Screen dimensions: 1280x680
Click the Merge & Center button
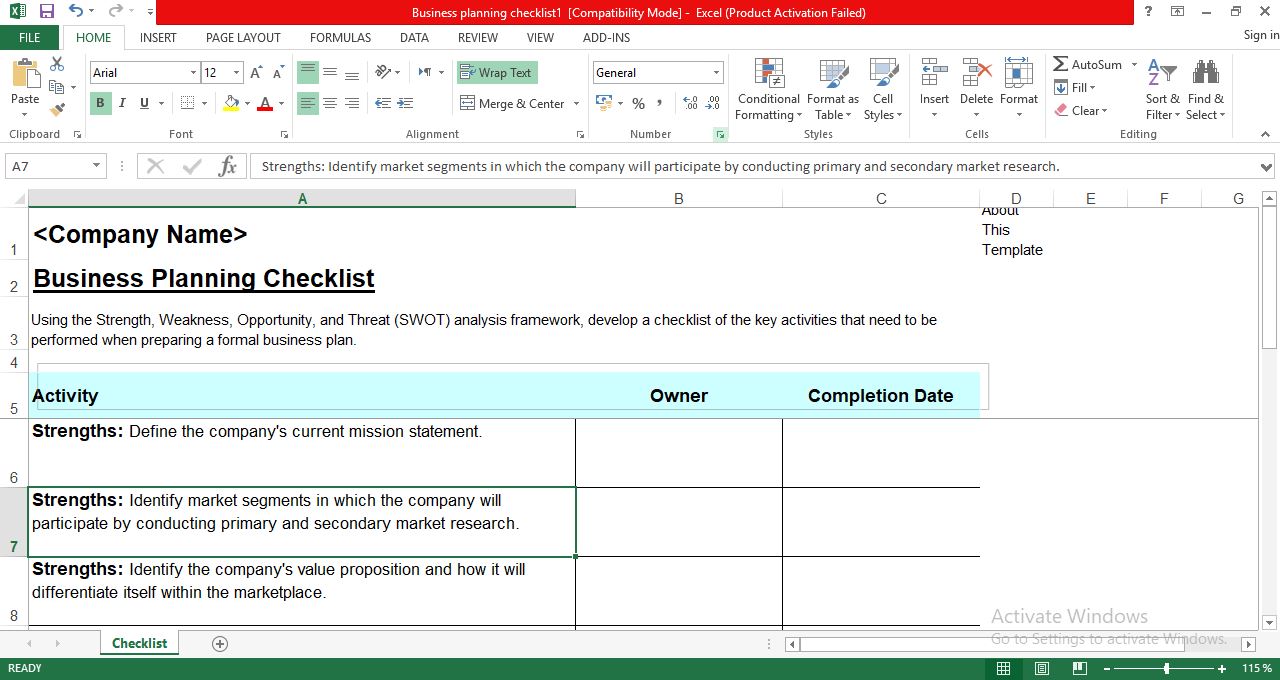click(512, 103)
